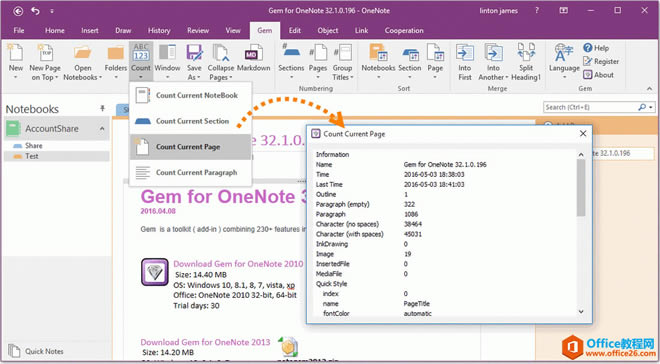This screenshot has width=660, height=364.
Task: Click the Collapse Pages icon
Action: tap(221, 53)
